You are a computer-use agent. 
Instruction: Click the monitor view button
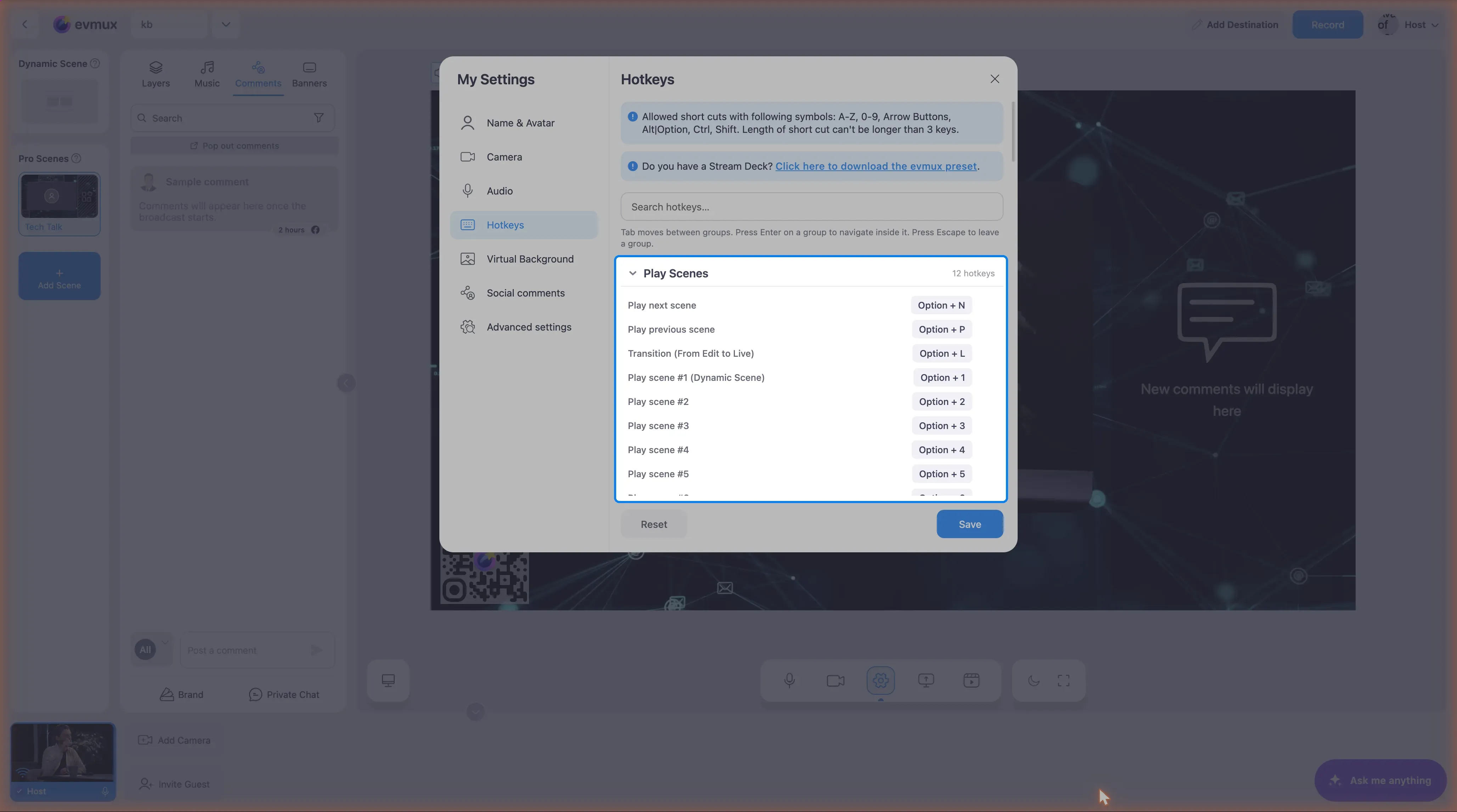click(388, 680)
